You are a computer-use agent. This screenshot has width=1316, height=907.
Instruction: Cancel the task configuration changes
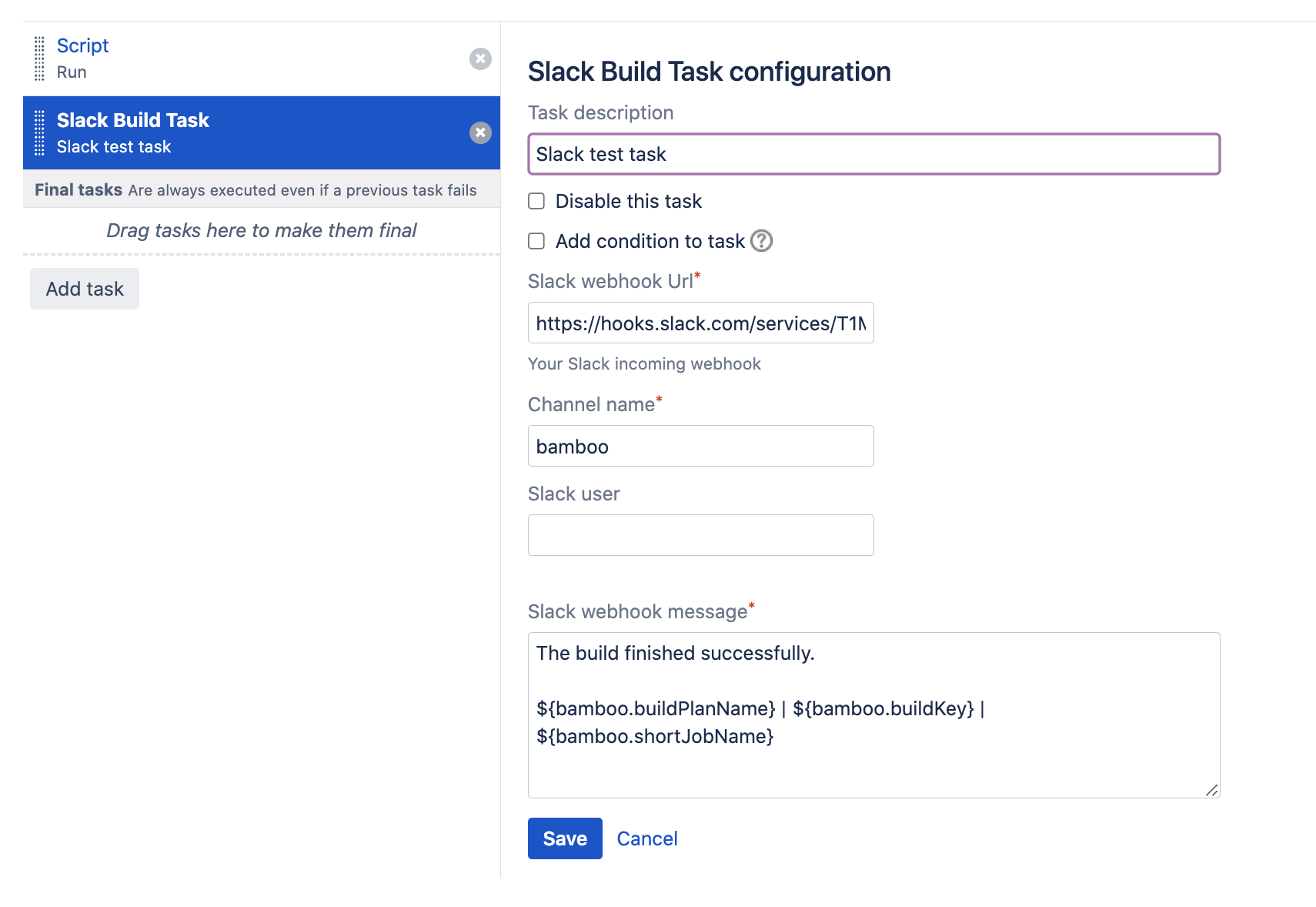click(x=647, y=838)
